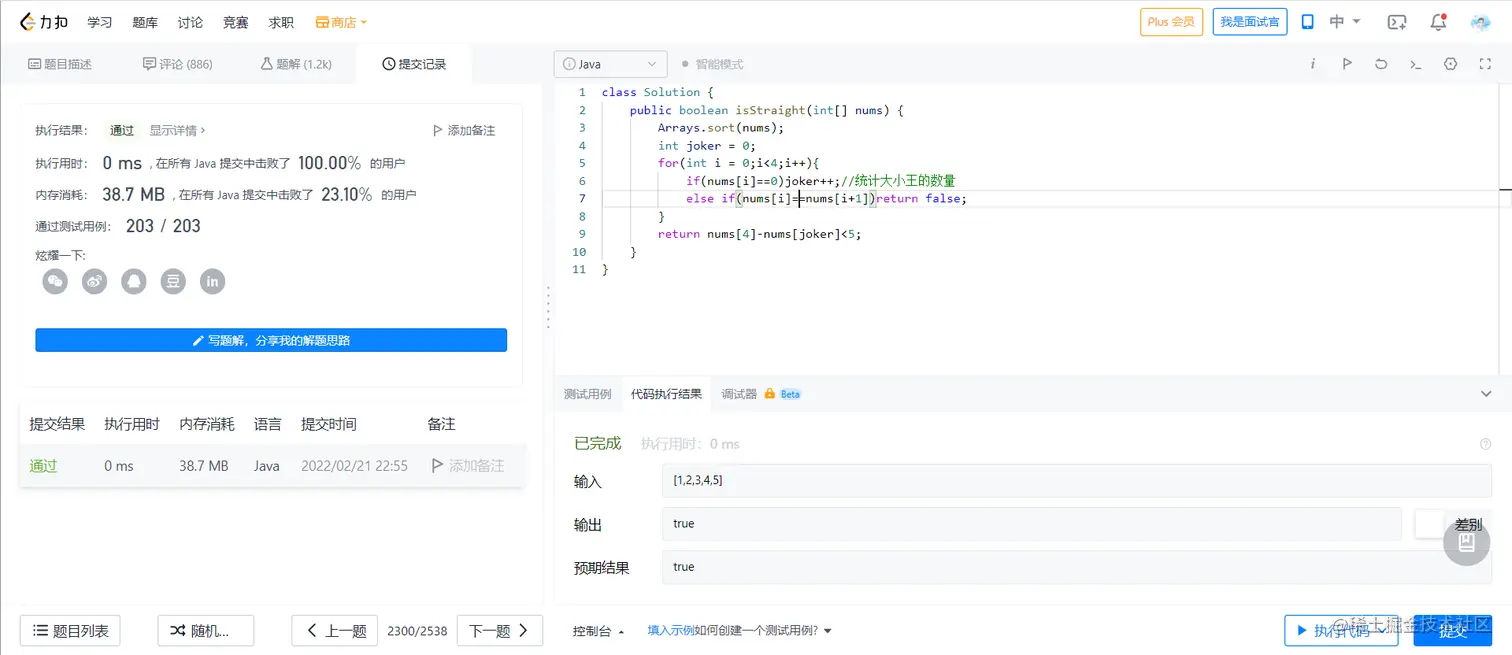
Task: Click the panel divider handle
Action: (548, 307)
